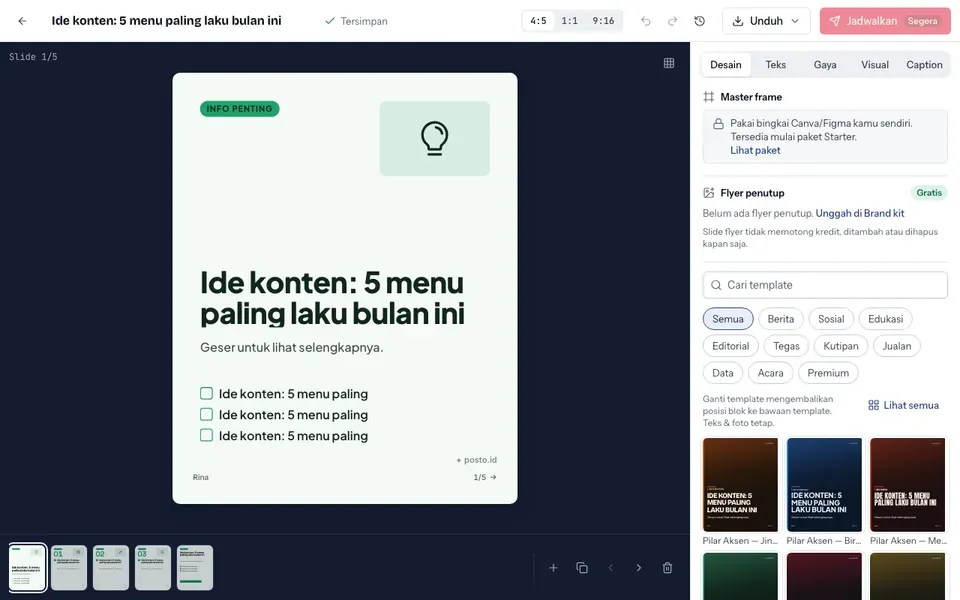This screenshot has width=960, height=600.
Task: Filter templates by Tegas
Action: (786, 346)
